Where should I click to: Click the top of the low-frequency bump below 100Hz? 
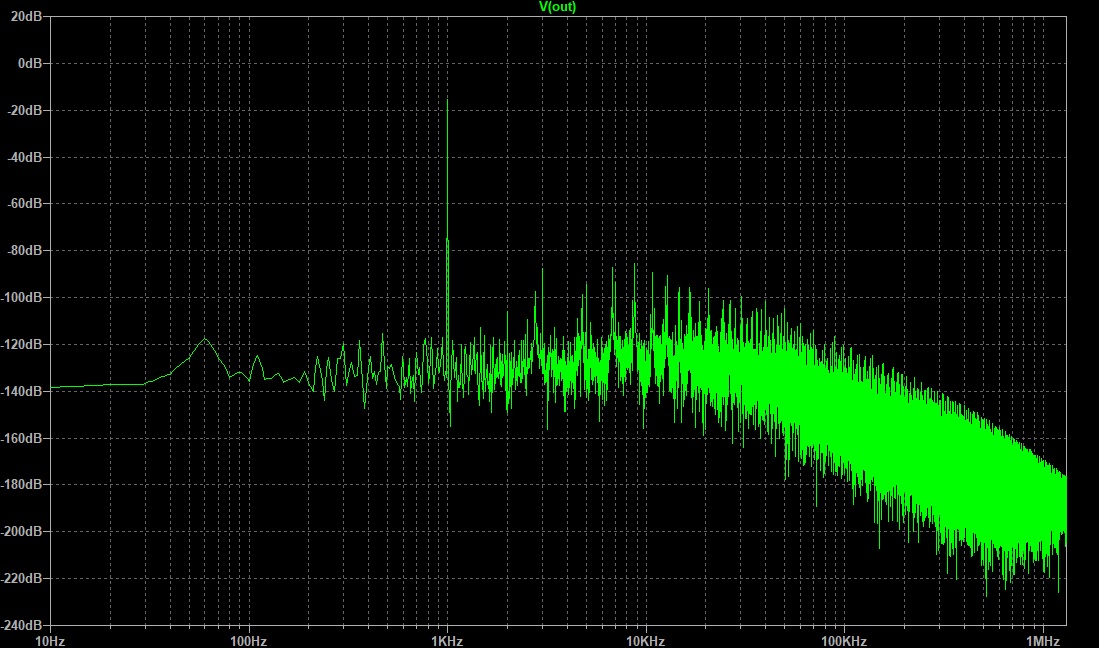pos(206,339)
